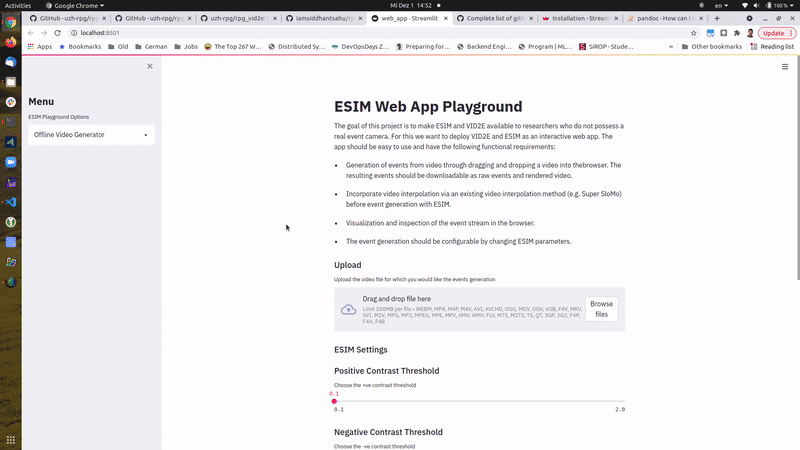Show Applications grid in the dock
The image size is (800, 450).
tap(11, 440)
